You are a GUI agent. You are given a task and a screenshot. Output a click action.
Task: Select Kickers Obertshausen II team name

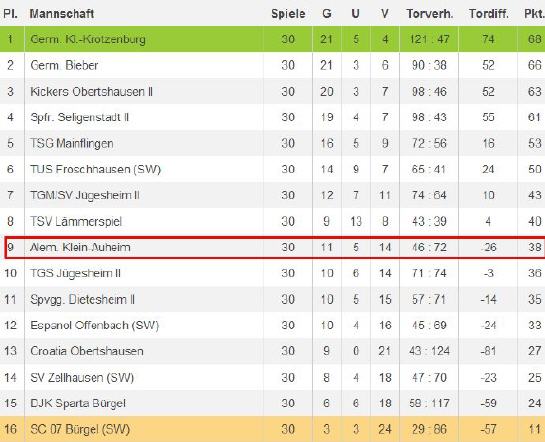(91, 91)
